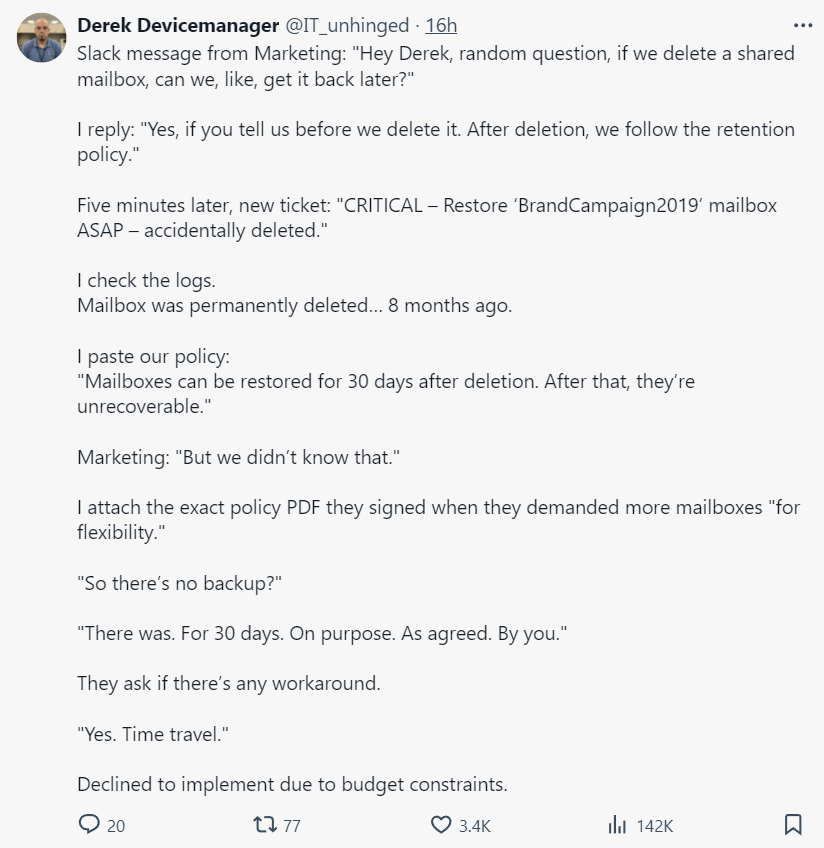Open the three-dot More options menu

point(802,25)
